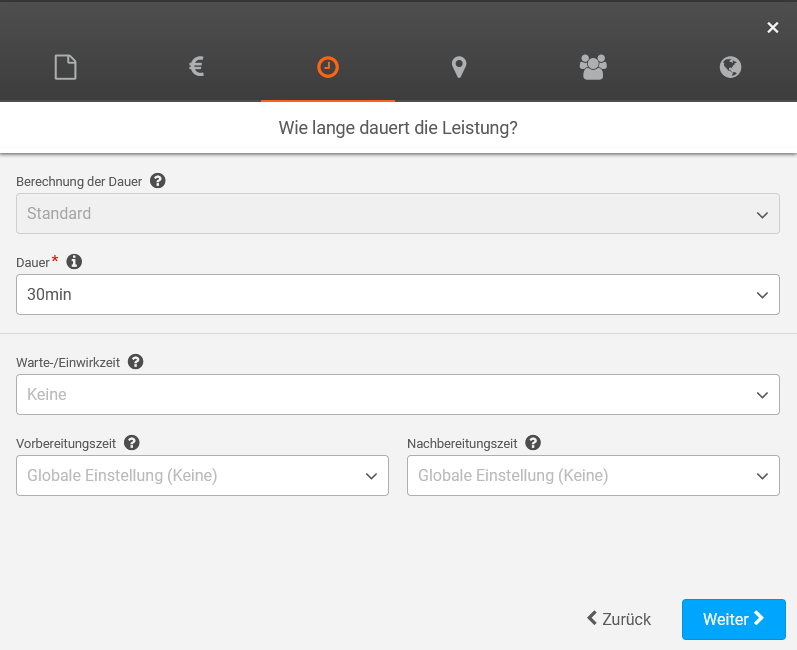Viewport: 797px width, 650px height.
Task: Show help for Warte-/Einwirkzeit
Action: (136, 362)
